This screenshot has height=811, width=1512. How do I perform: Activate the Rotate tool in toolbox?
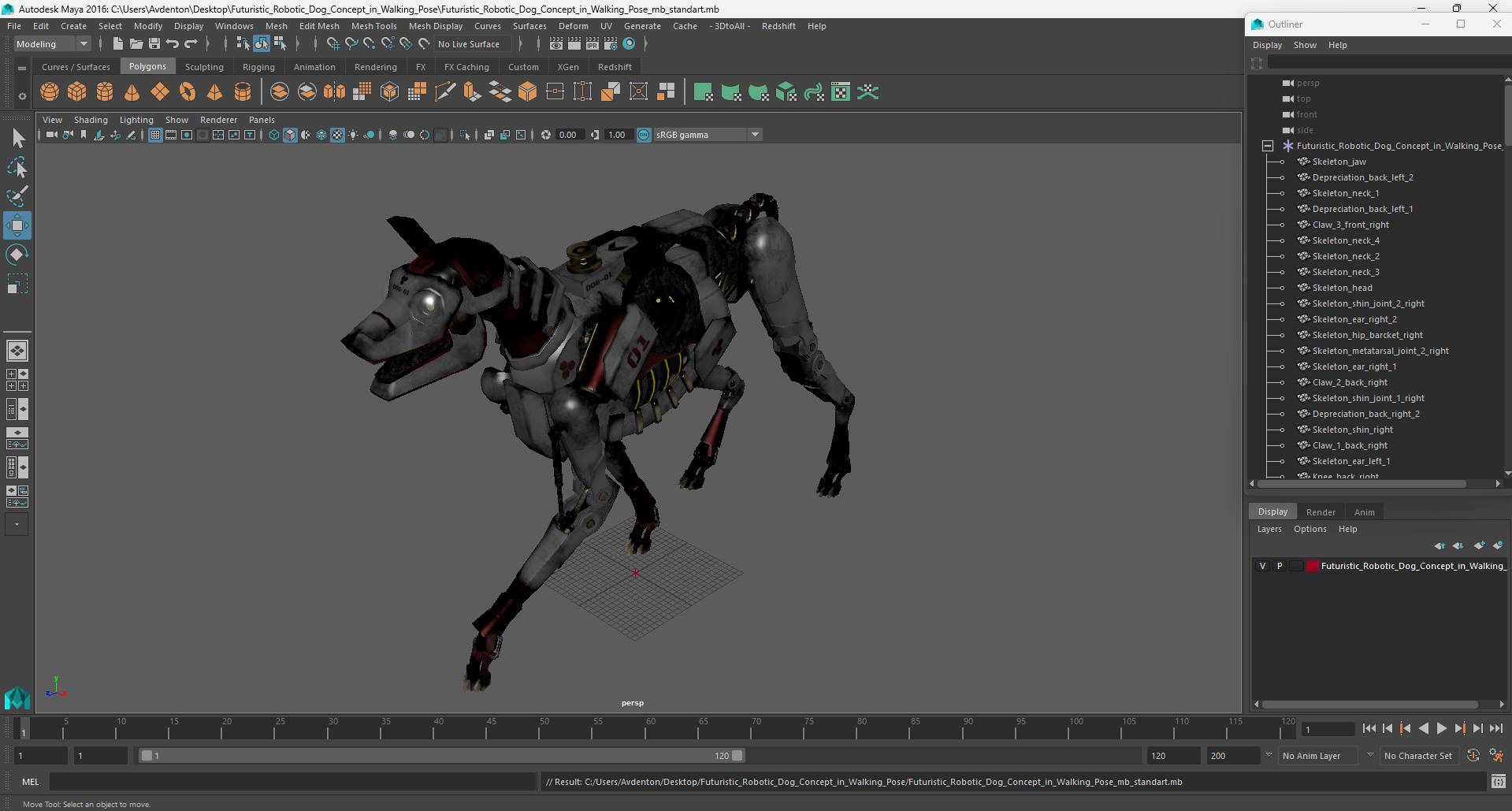pyautogui.click(x=17, y=255)
